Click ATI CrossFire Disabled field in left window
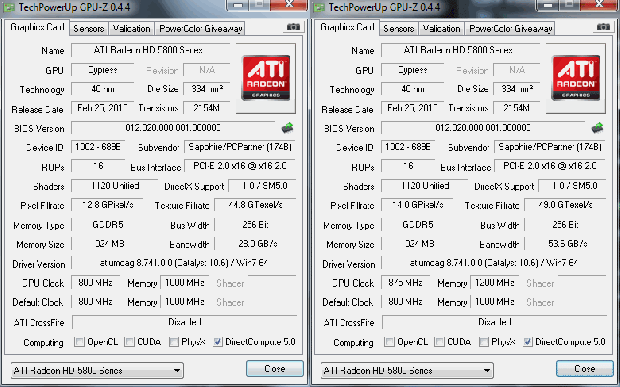This screenshot has width=620, height=387. tap(185, 322)
